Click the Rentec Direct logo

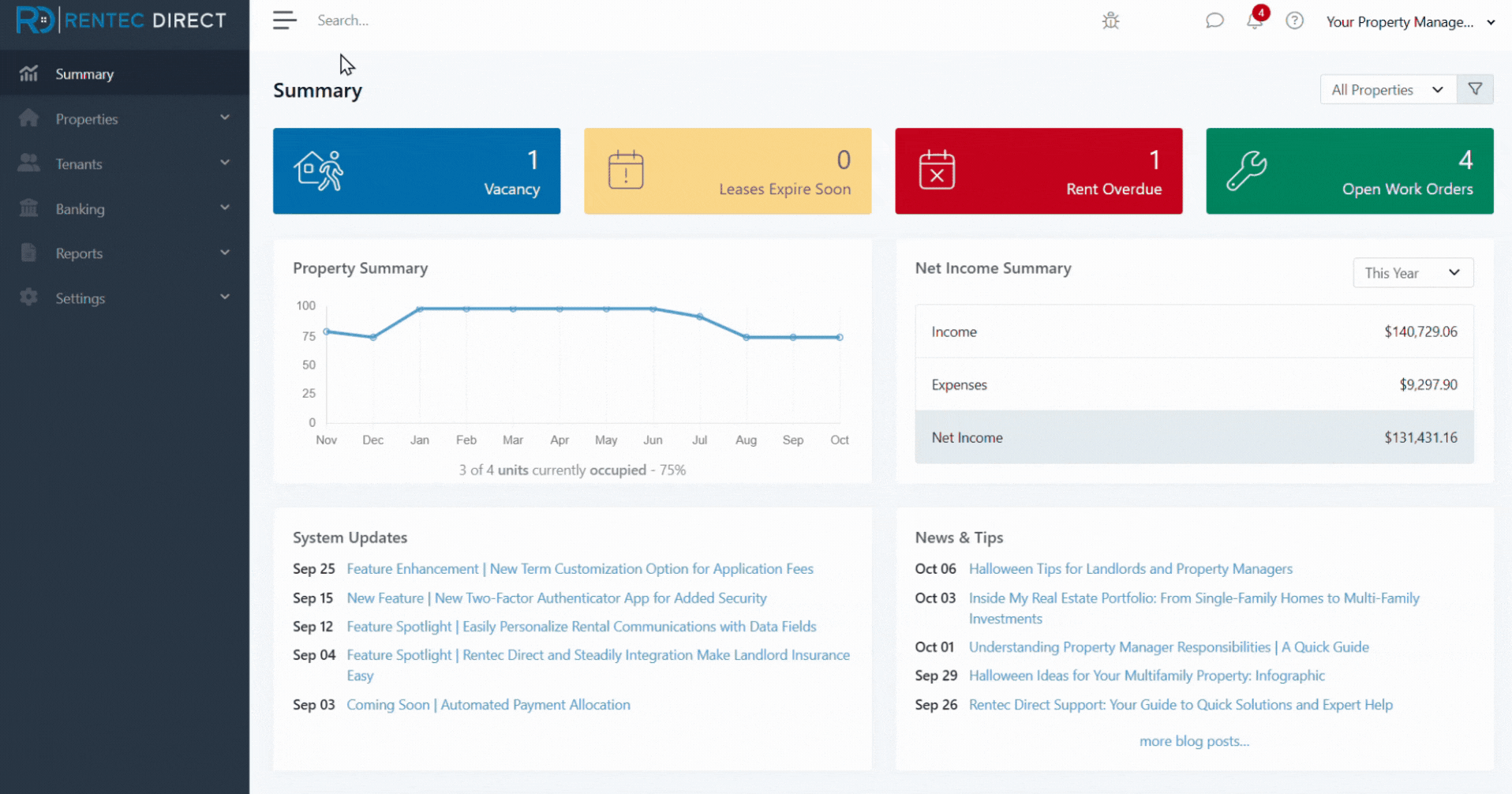[x=122, y=21]
